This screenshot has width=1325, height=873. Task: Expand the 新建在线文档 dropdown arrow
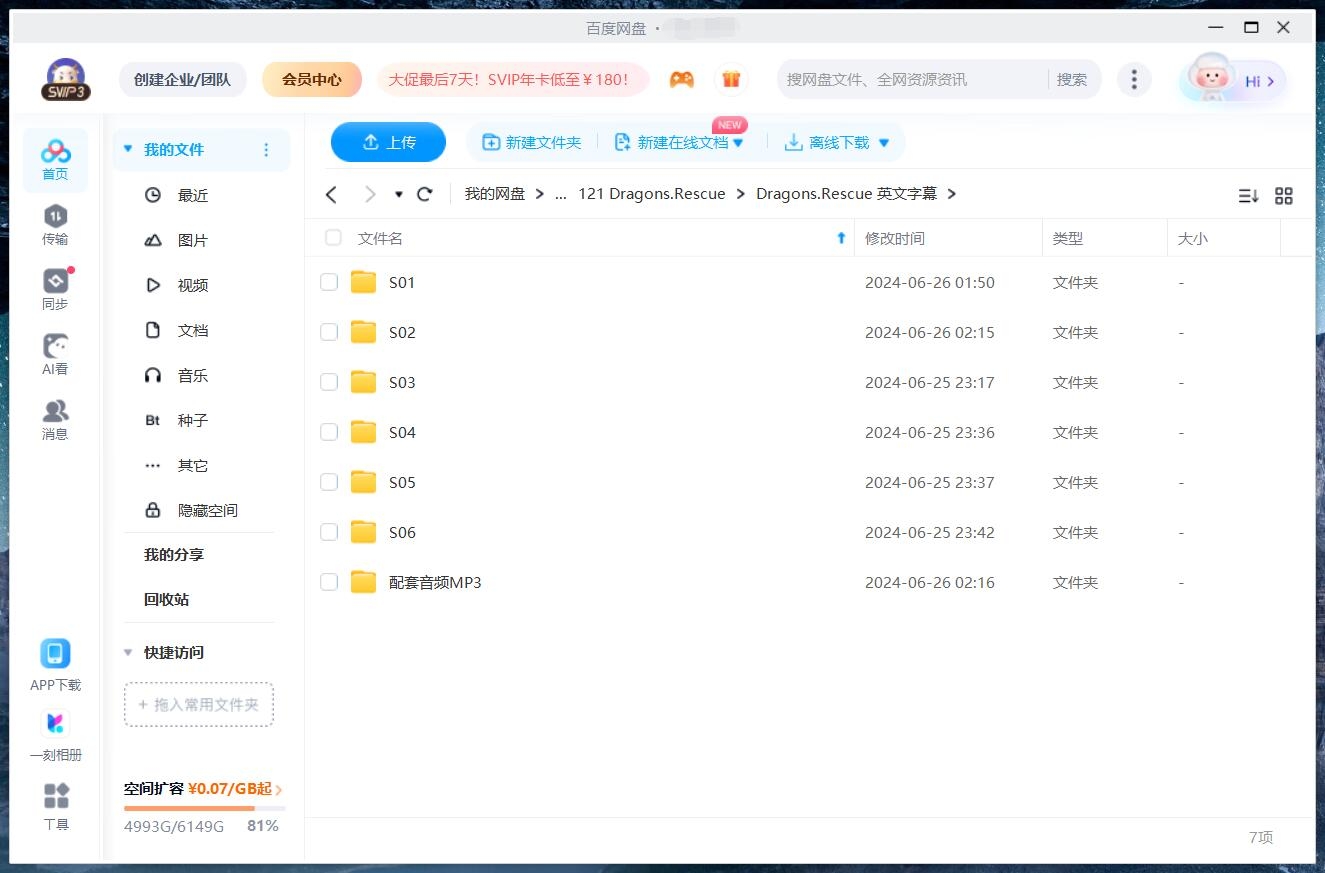(x=740, y=142)
